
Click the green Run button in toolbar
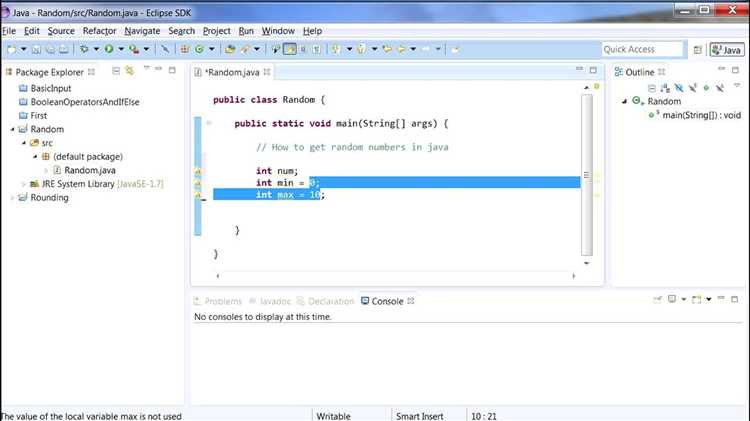(109, 49)
